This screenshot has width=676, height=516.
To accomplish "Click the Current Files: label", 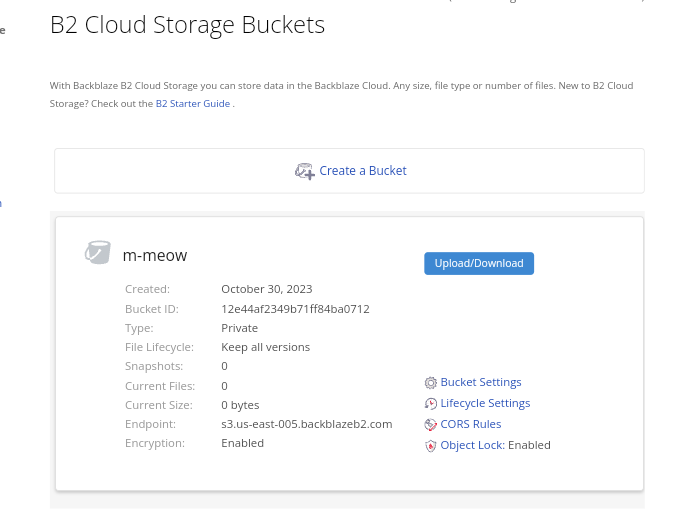I will pos(160,386).
